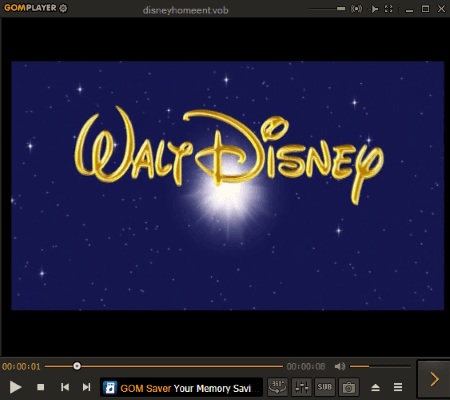
Task: Seek along the playback progress bar
Action: [x=164, y=366]
